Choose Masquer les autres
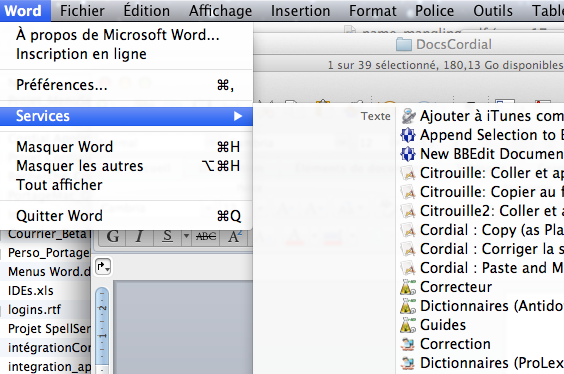The height and width of the screenshot is (374, 564). point(126,166)
